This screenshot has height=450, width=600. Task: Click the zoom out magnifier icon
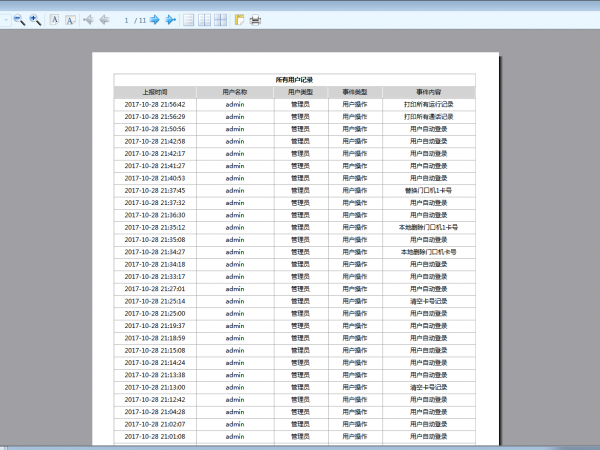(x=19, y=20)
